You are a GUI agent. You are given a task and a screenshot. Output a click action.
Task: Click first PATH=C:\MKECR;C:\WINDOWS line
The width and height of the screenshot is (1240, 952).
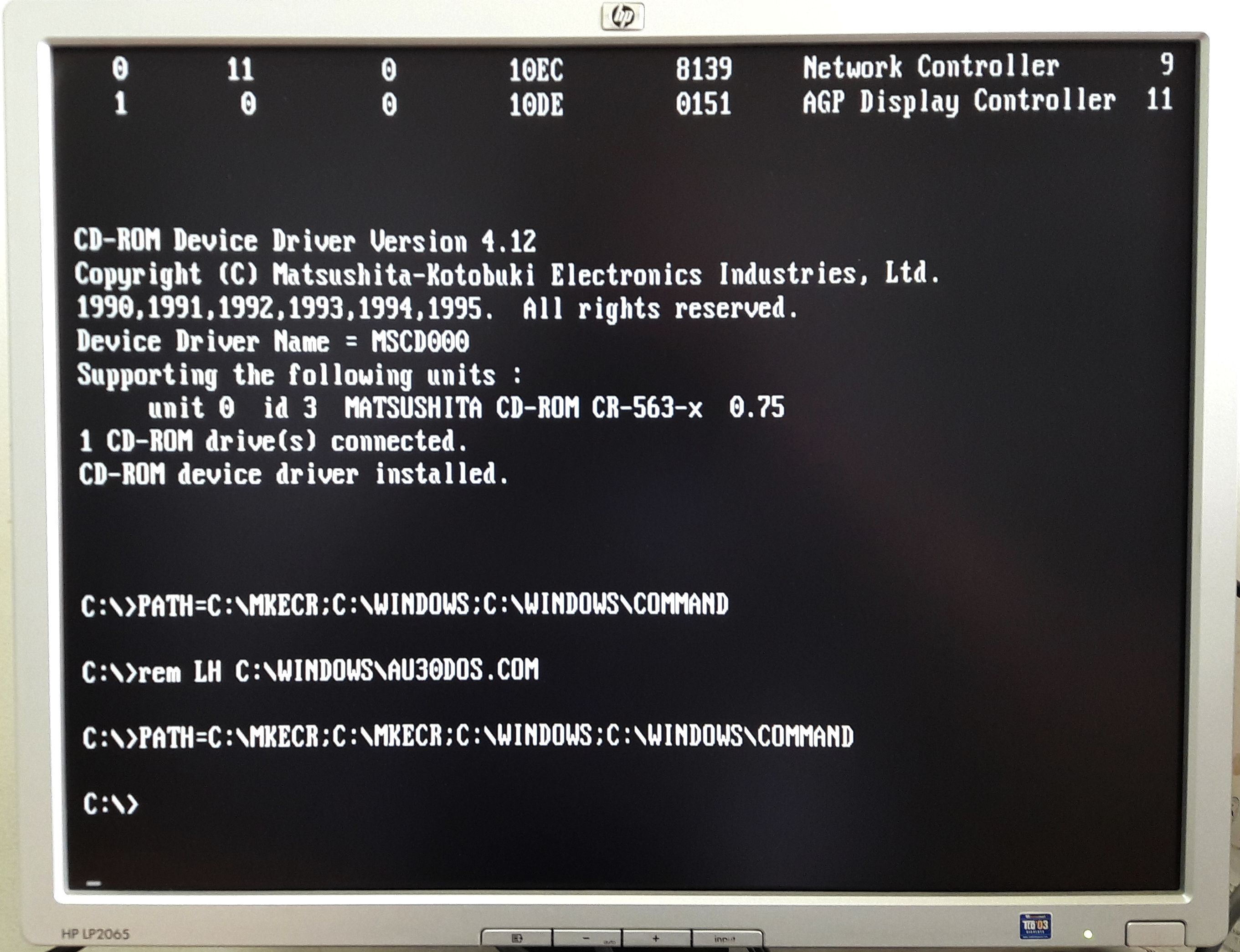pyautogui.click(x=404, y=605)
